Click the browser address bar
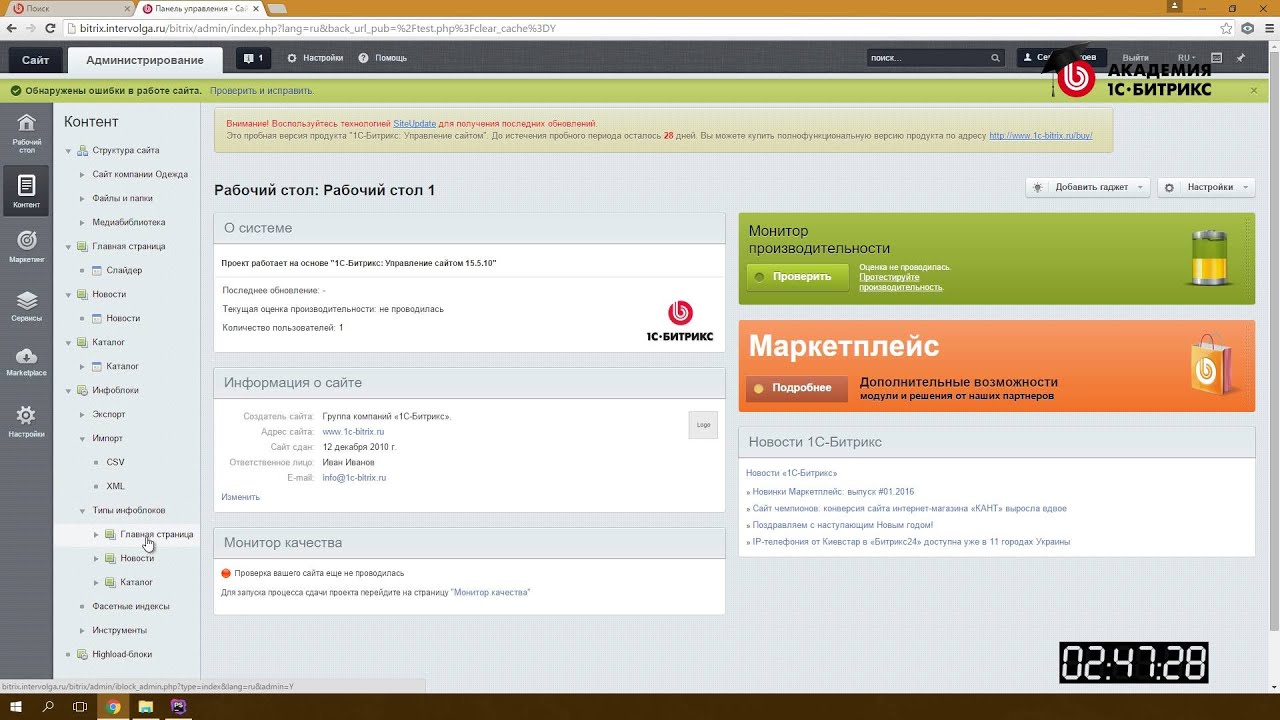Viewport: 1280px width, 720px height. click(x=640, y=28)
